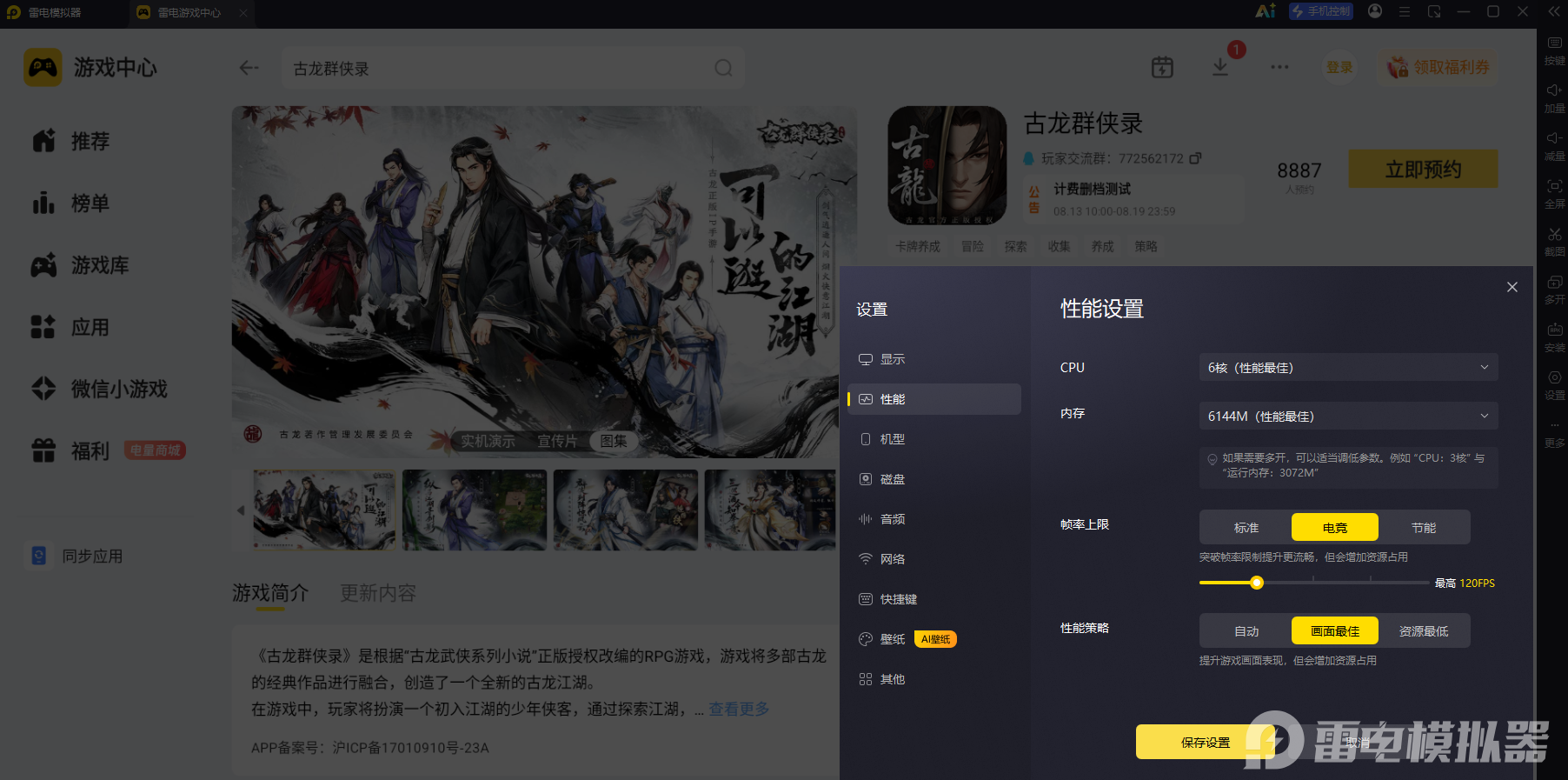Open the 更新内容 tab

tap(378, 593)
